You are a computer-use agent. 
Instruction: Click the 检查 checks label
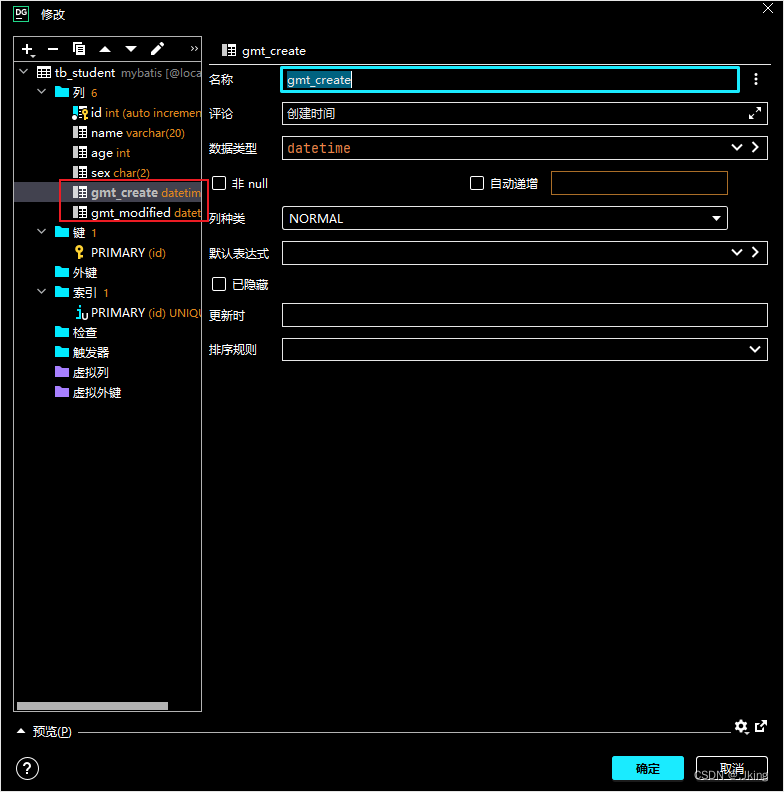pos(85,332)
